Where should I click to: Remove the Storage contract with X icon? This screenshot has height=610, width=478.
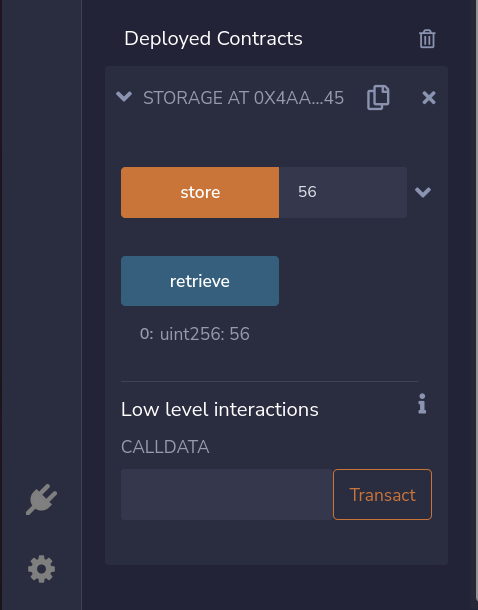click(x=429, y=98)
